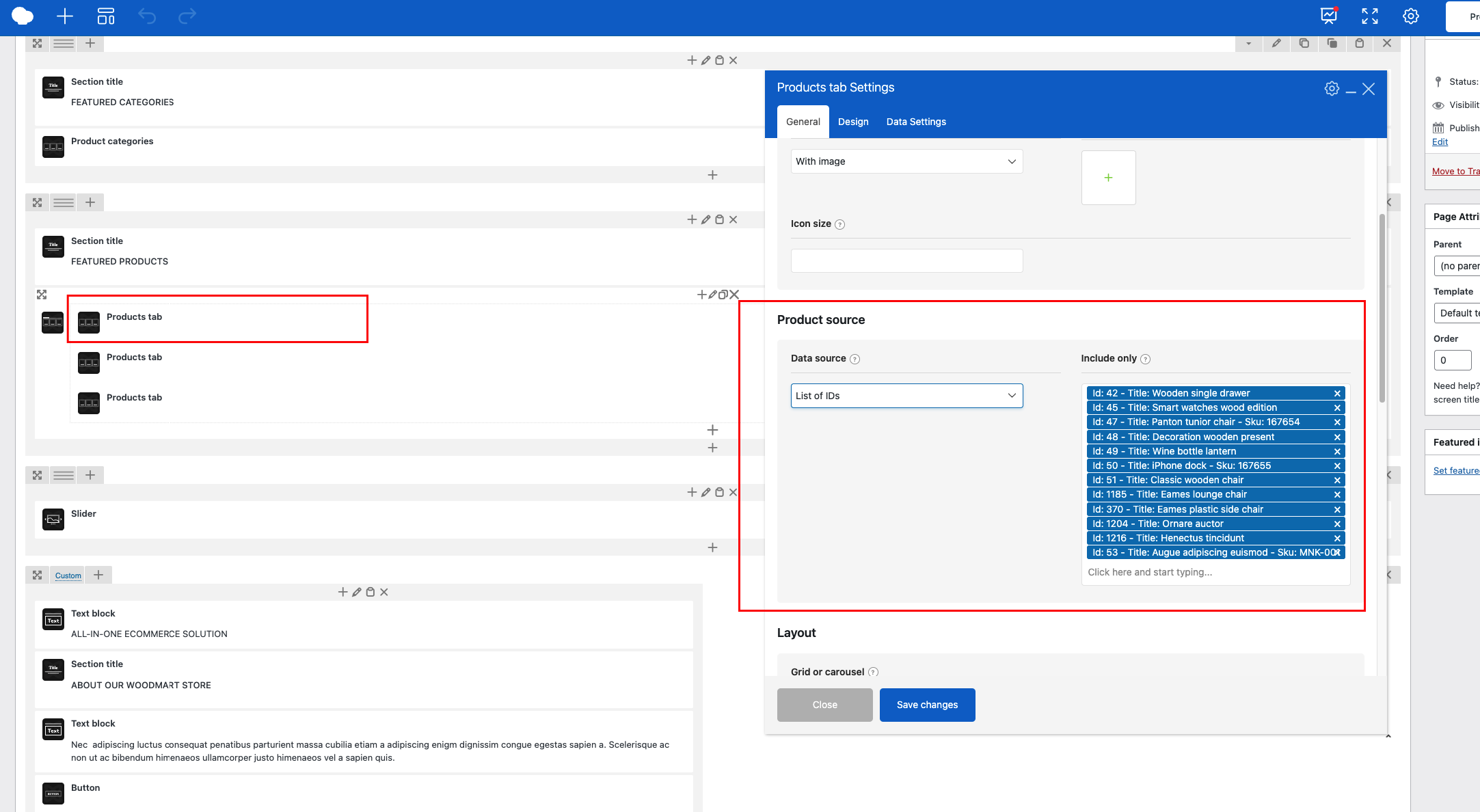Clone the Products tabs container

coord(723,295)
